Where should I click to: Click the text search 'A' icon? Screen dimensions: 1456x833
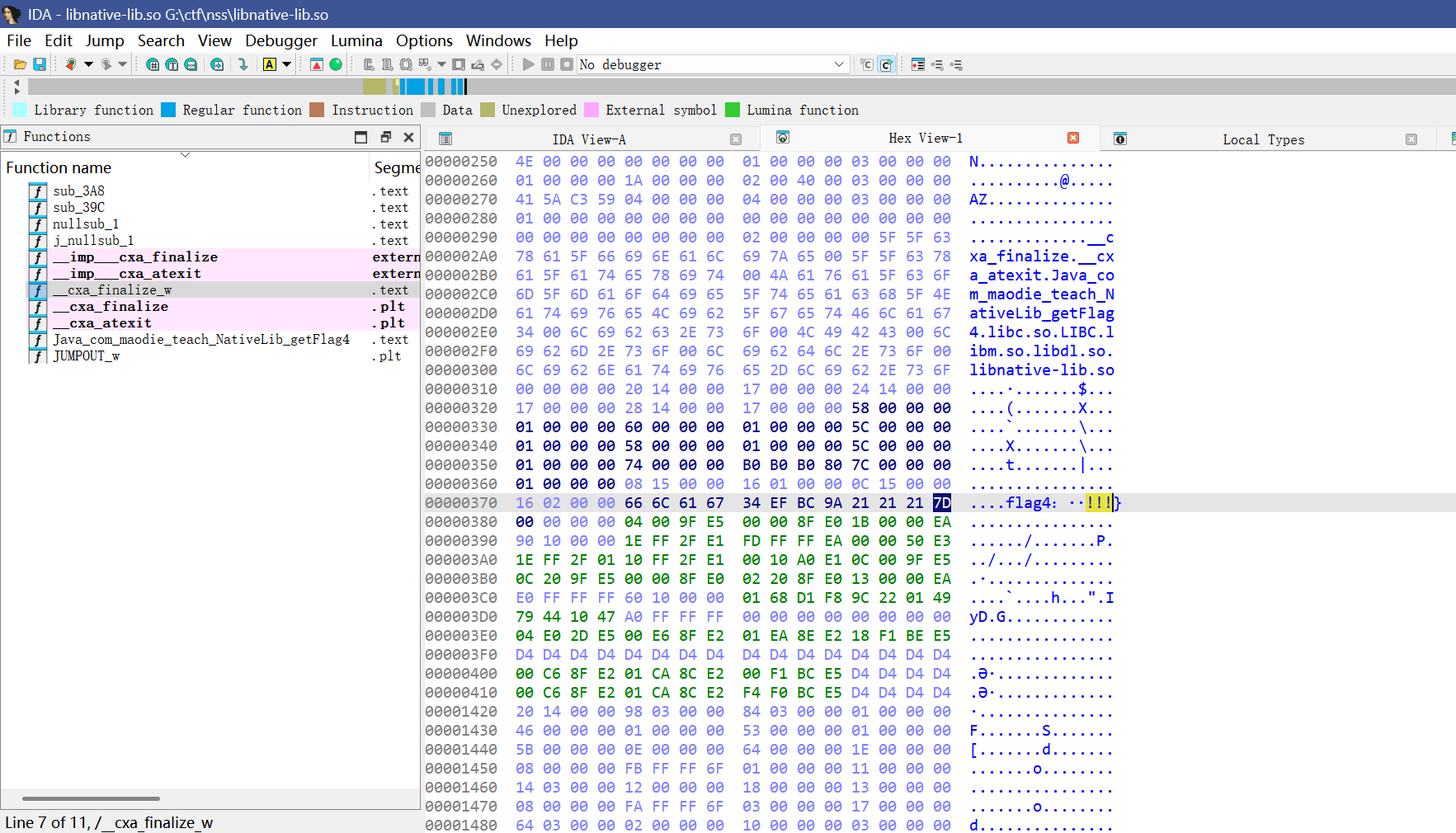[x=270, y=64]
